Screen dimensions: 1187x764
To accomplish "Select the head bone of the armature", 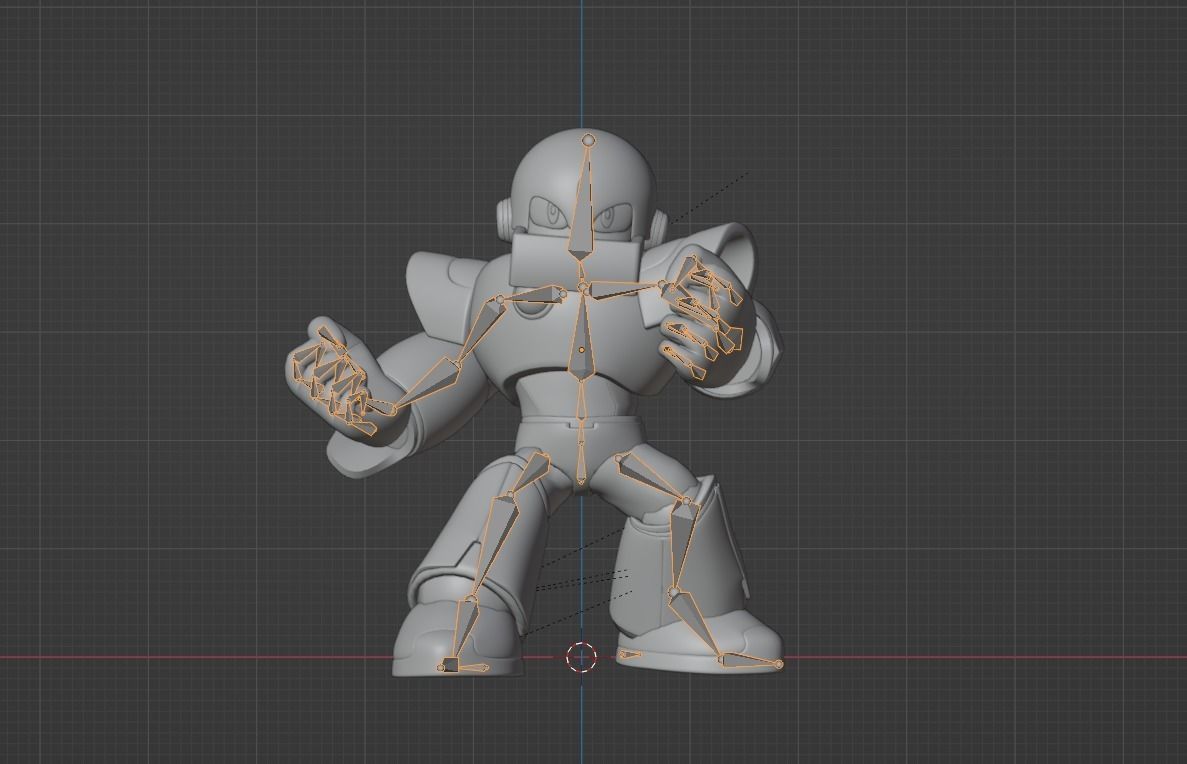I will (x=582, y=200).
